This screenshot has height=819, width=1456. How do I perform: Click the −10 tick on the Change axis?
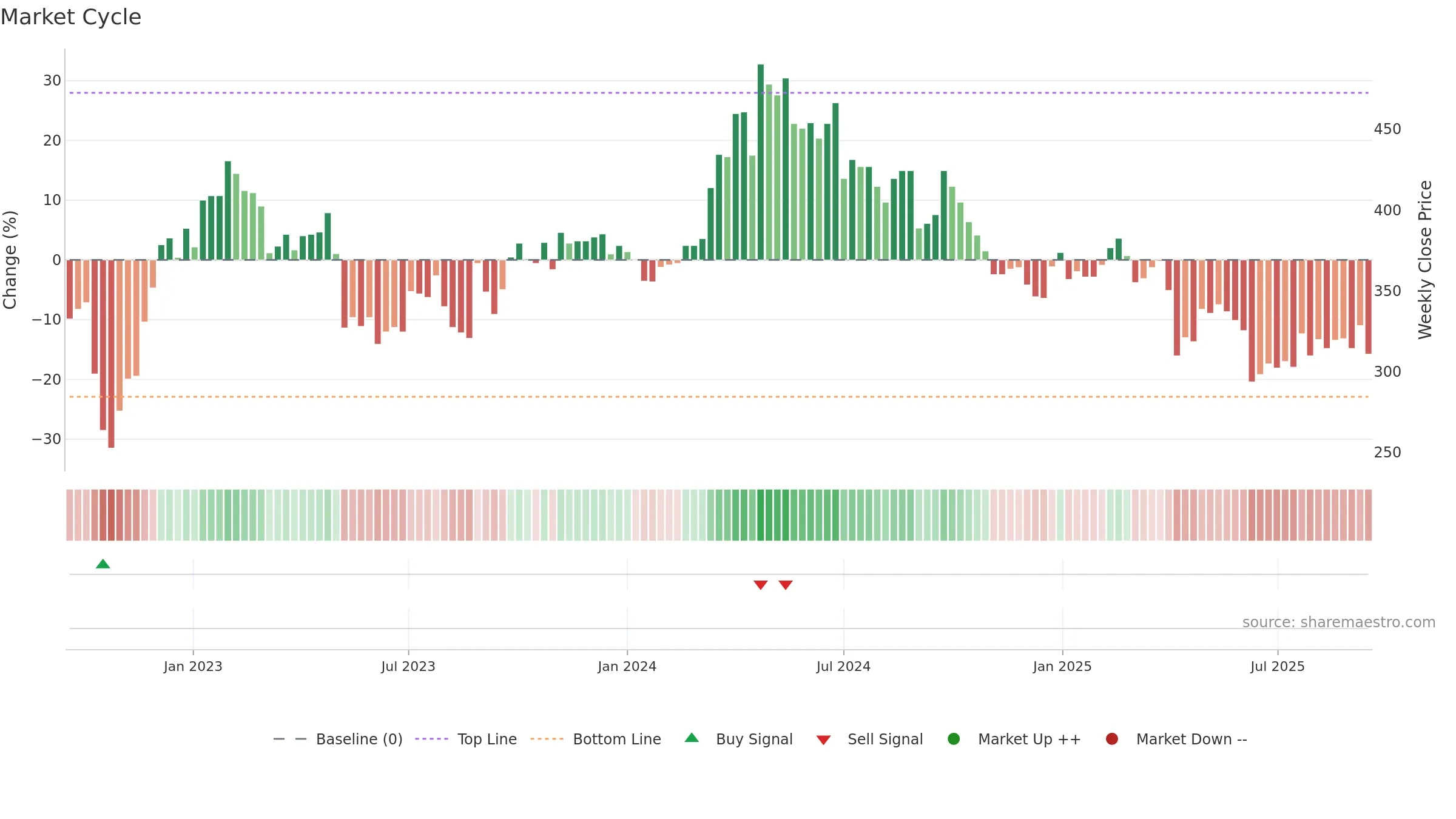pyautogui.click(x=47, y=320)
